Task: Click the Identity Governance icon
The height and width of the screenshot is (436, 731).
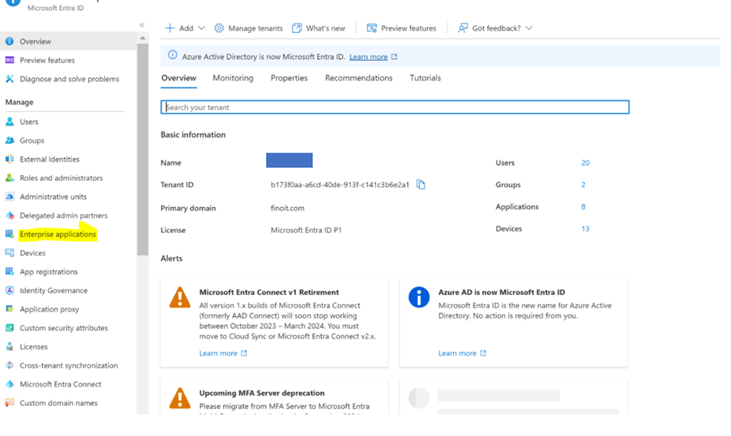Action: click(x=10, y=291)
